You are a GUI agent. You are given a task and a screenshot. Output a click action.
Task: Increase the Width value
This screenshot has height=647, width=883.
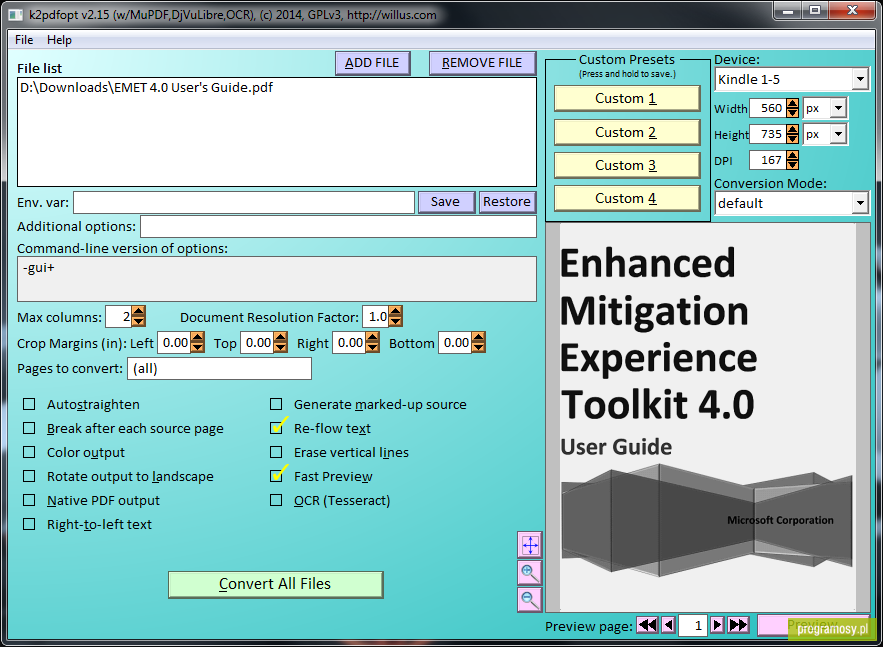click(792, 103)
